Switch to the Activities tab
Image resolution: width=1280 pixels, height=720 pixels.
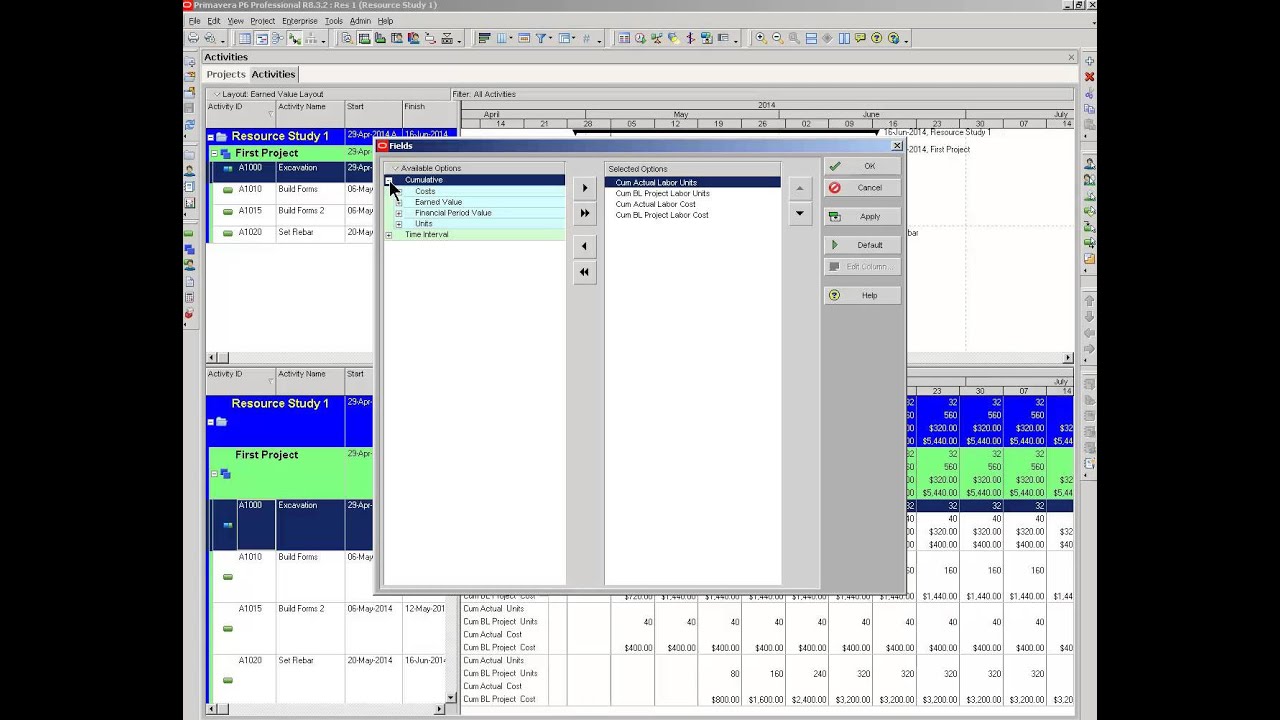tap(273, 74)
